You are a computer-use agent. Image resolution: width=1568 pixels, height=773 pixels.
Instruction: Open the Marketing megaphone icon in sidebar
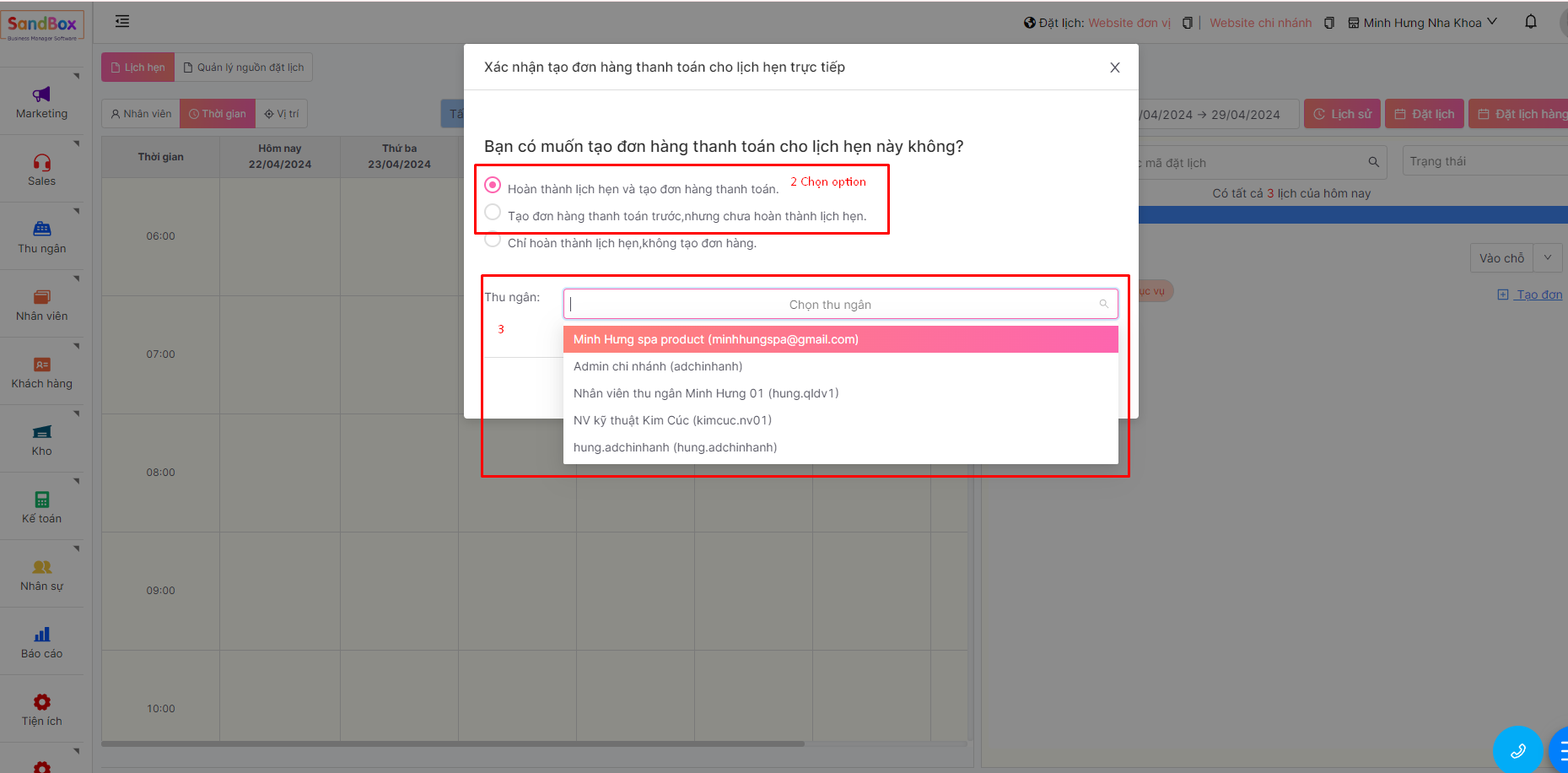tap(41, 95)
